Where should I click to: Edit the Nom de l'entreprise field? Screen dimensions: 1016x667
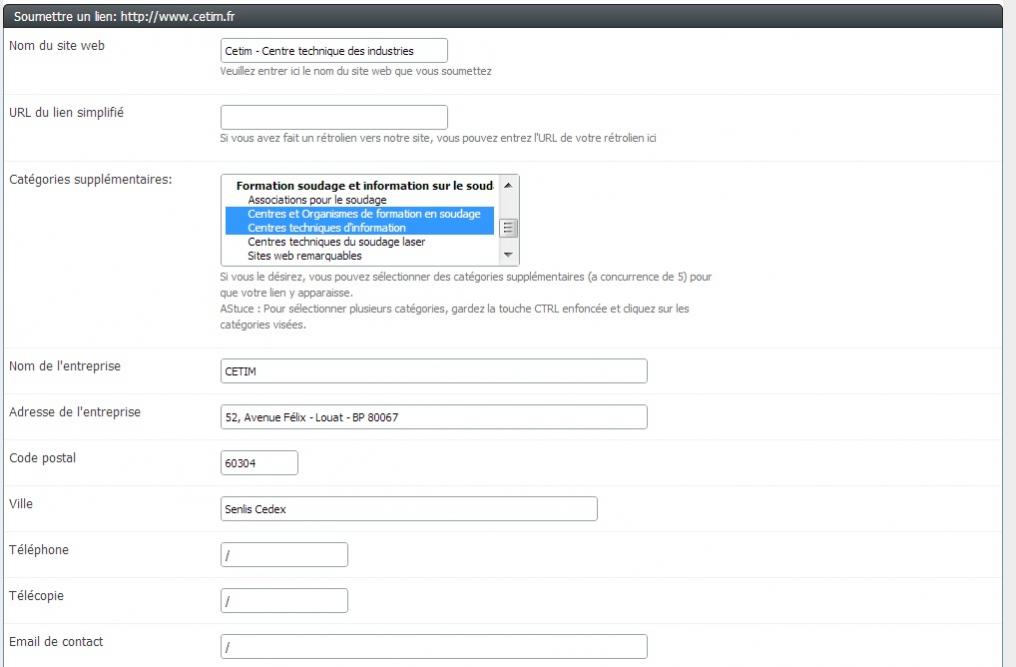433,371
